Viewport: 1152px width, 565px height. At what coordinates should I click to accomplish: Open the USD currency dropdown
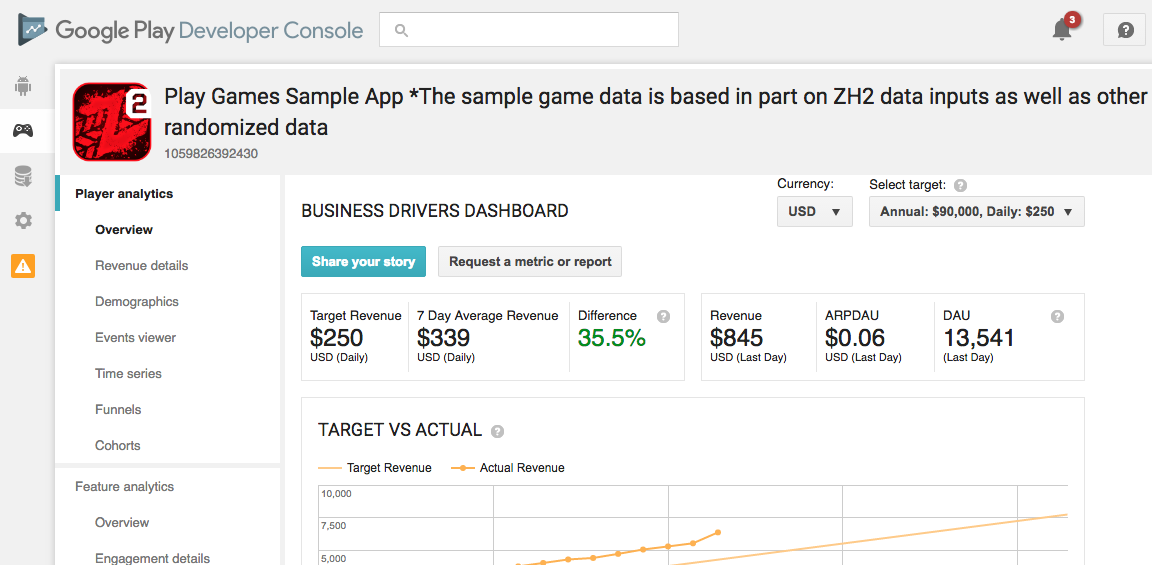click(814, 212)
